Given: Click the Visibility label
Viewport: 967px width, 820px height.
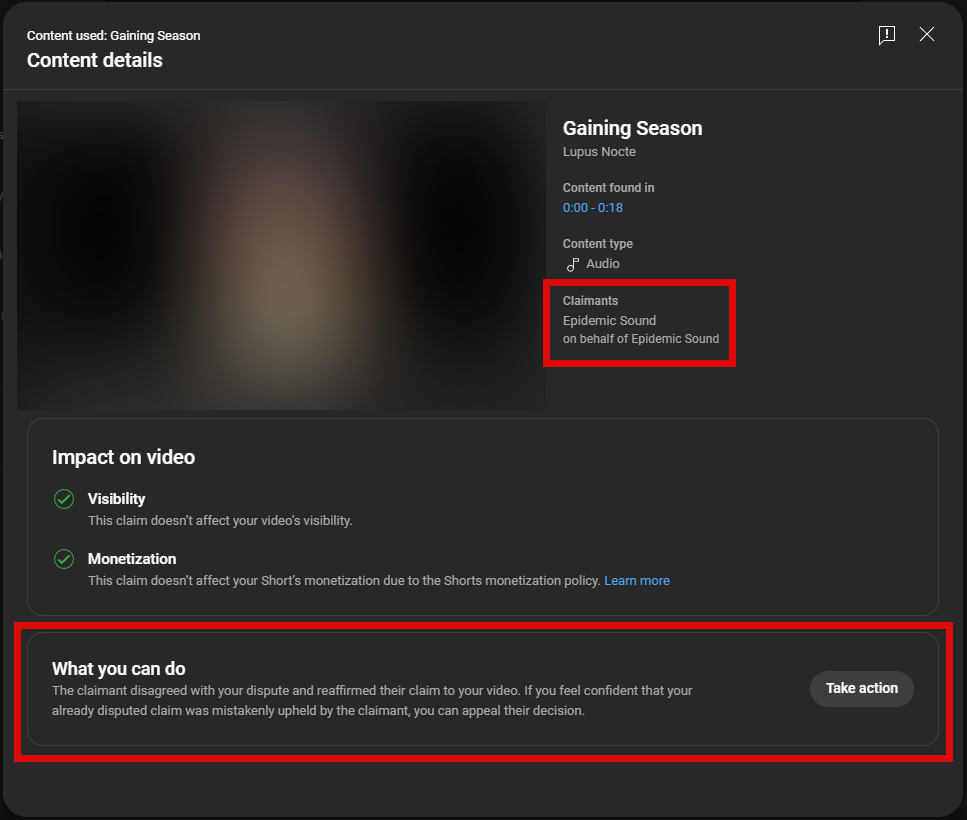Looking at the screenshot, I should click(x=117, y=499).
